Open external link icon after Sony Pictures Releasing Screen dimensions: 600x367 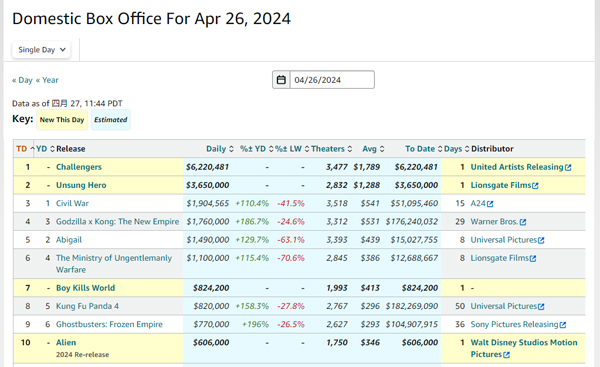(563, 325)
